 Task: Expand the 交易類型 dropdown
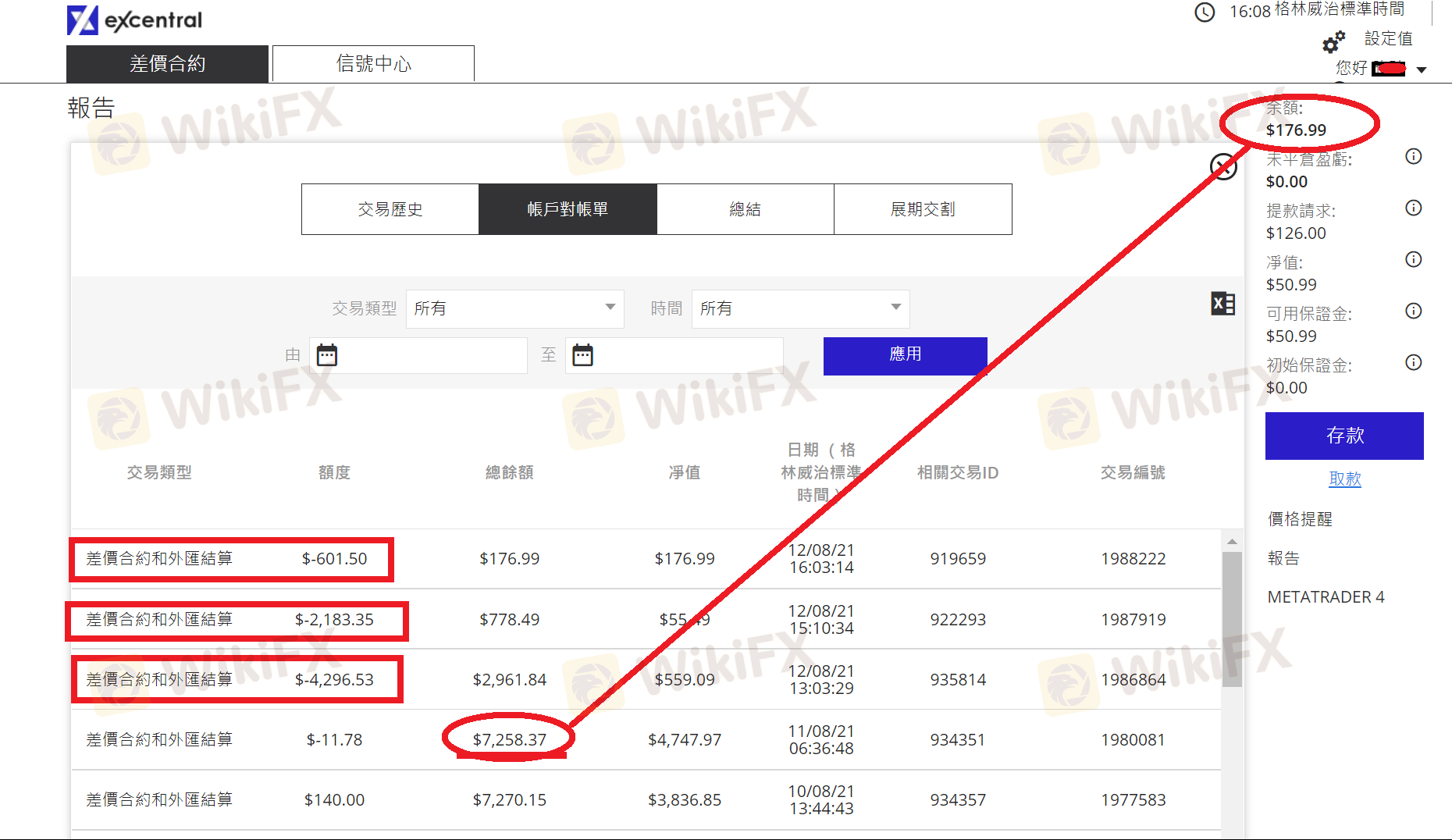tap(514, 308)
